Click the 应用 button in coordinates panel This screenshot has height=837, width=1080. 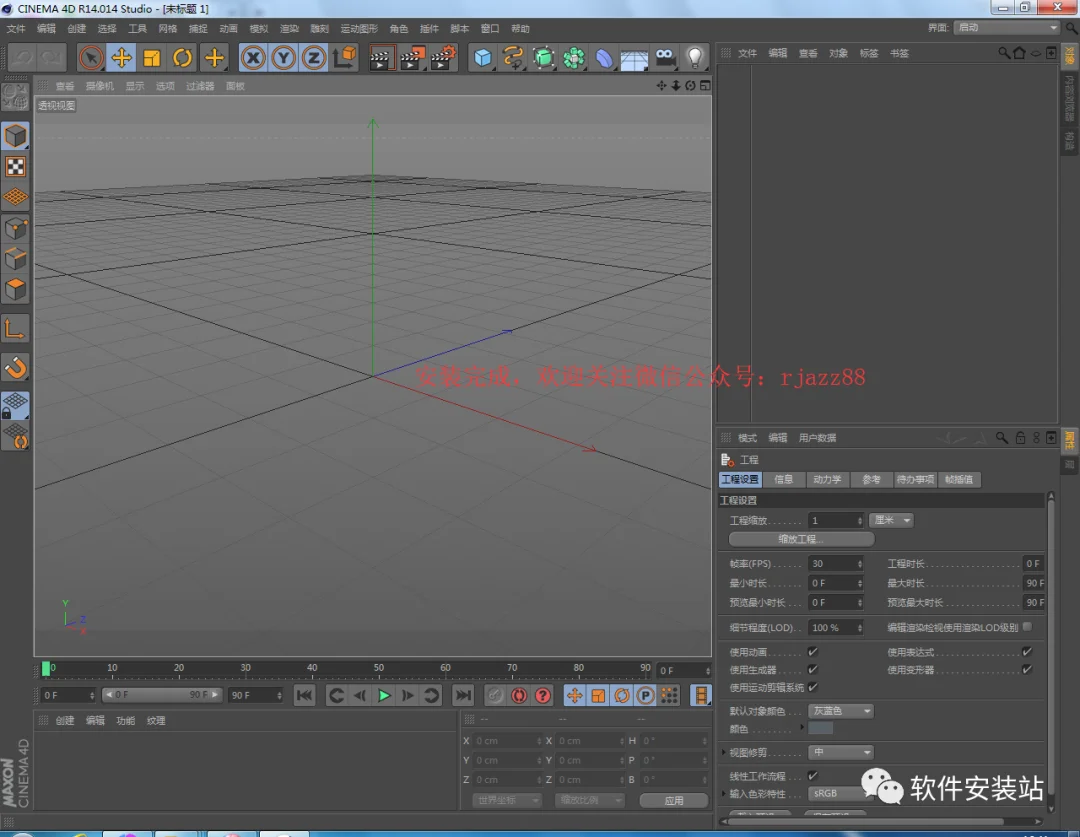pos(674,800)
